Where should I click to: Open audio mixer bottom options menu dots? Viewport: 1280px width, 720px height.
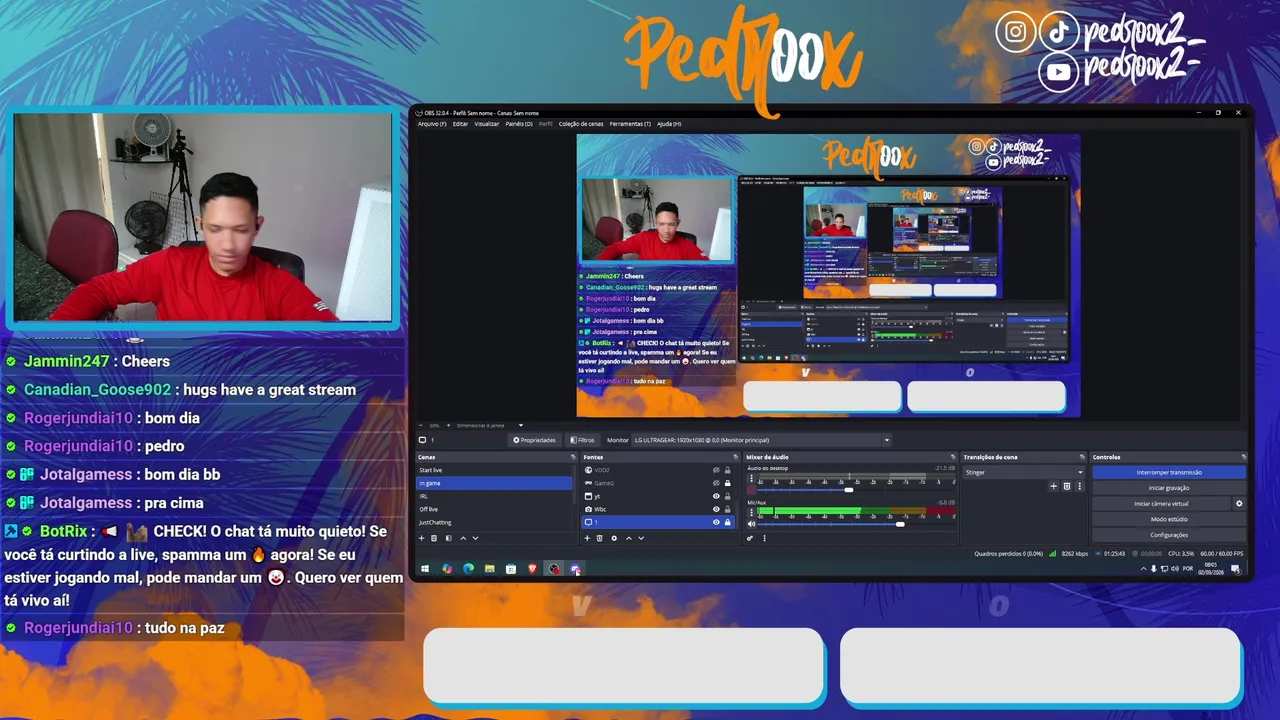[764, 538]
